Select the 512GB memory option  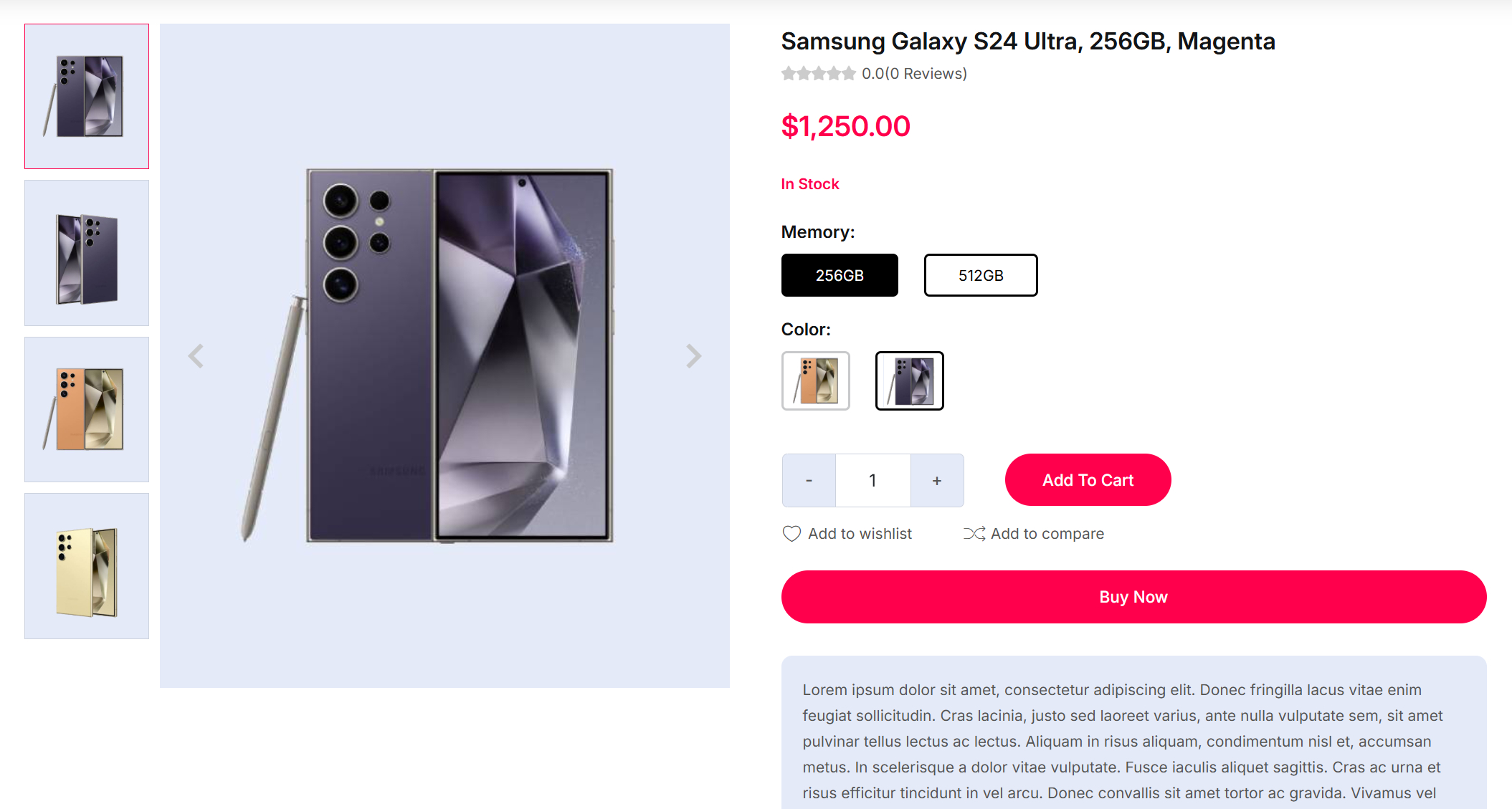(980, 275)
